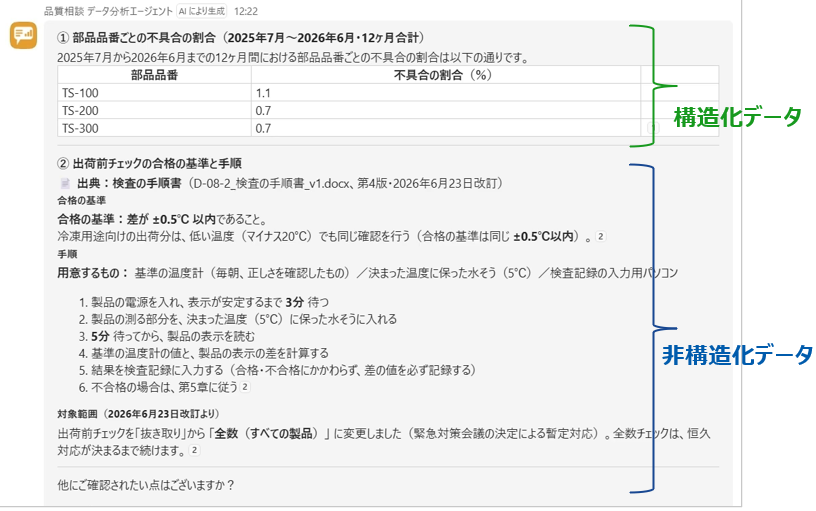The image size is (816, 511).
Task: Click the 不具合の割合（%） column header
Action: 446,75
